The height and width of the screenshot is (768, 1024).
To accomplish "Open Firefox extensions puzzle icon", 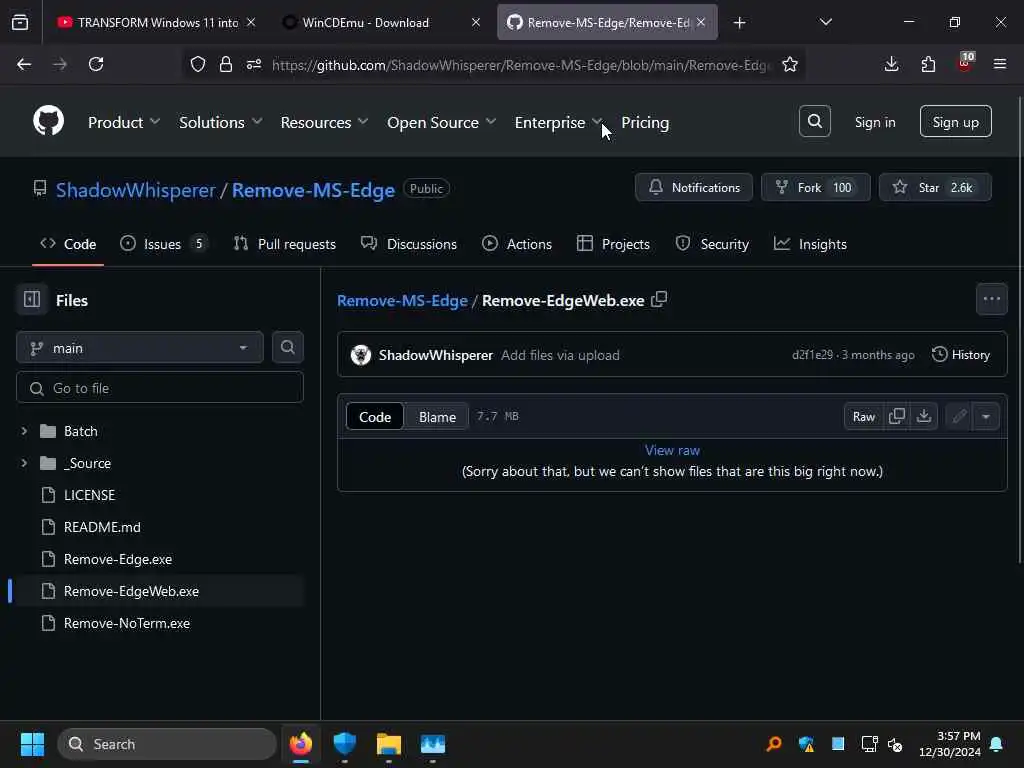I will pyautogui.click(x=928, y=64).
